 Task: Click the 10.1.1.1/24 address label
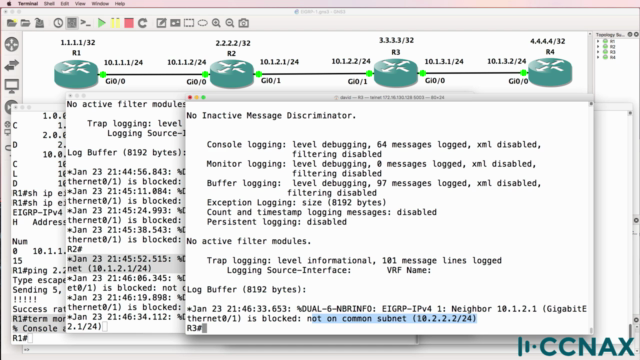click(123, 62)
